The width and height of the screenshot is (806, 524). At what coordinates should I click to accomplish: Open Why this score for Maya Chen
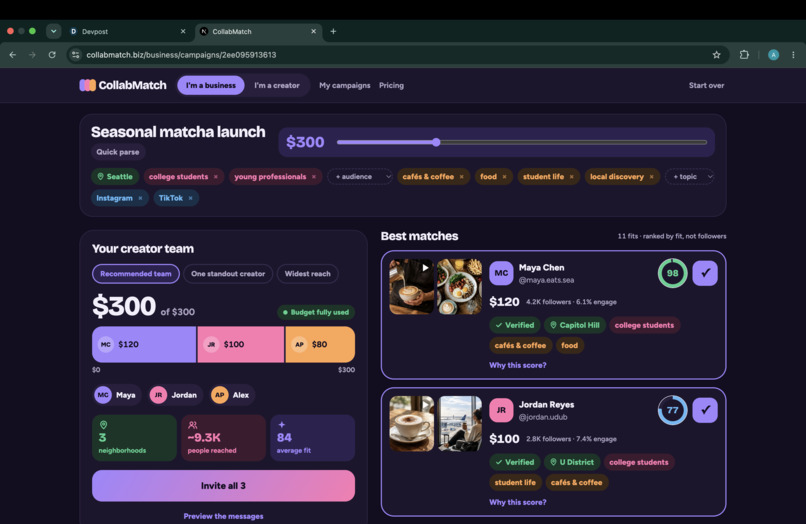pyautogui.click(x=518, y=365)
